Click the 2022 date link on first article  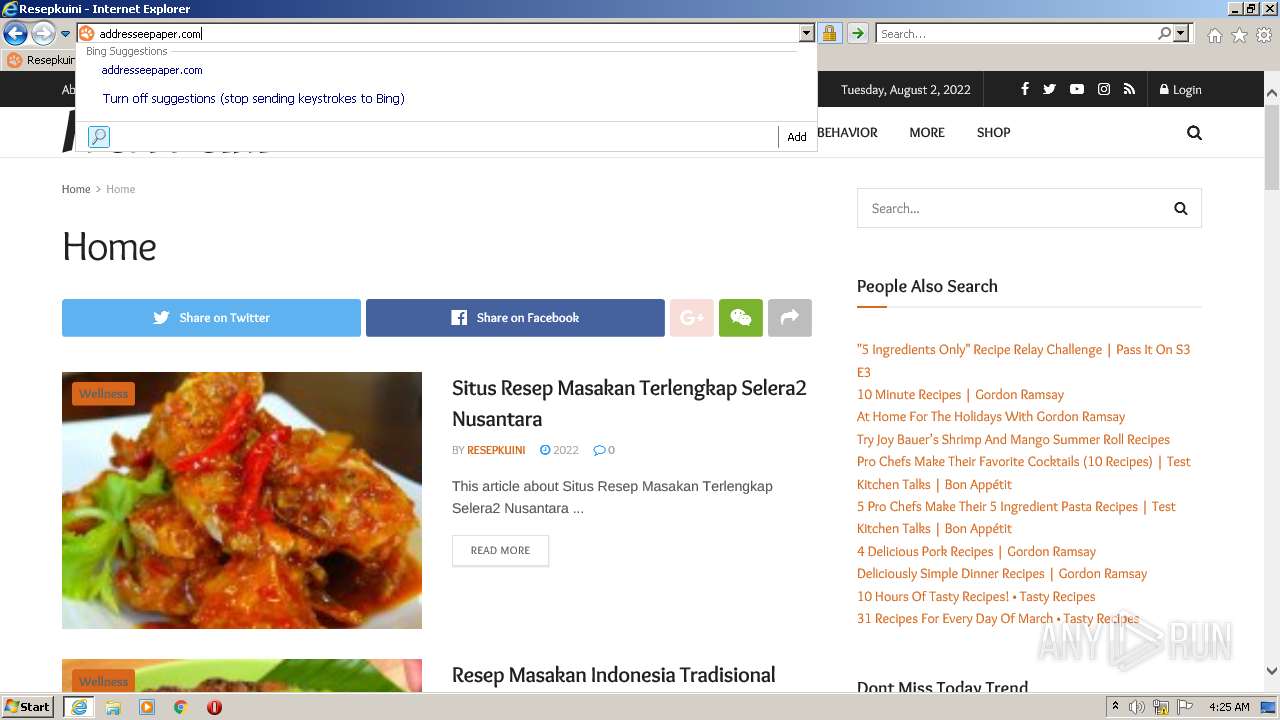point(559,450)
